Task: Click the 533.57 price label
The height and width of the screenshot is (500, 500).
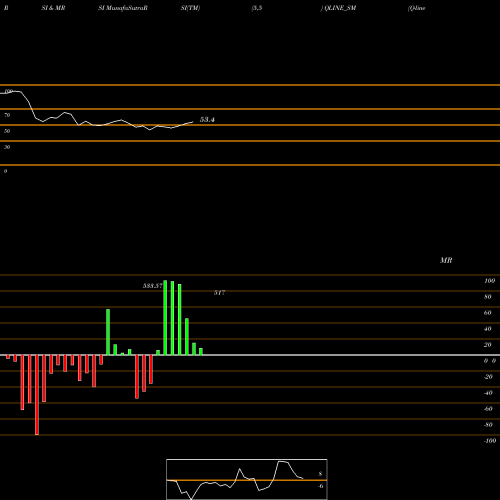Action: tap(152, 286)
